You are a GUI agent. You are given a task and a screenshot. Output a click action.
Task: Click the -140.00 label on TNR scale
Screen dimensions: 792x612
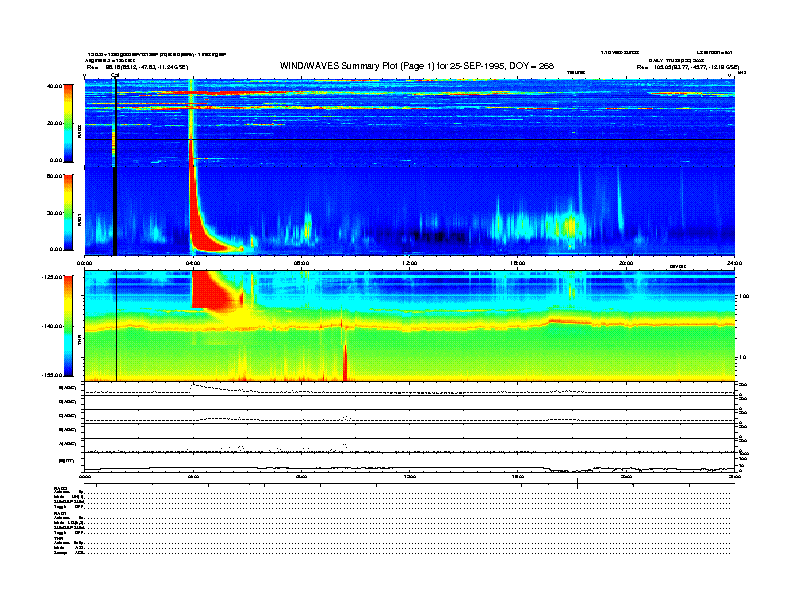point(52,326)
